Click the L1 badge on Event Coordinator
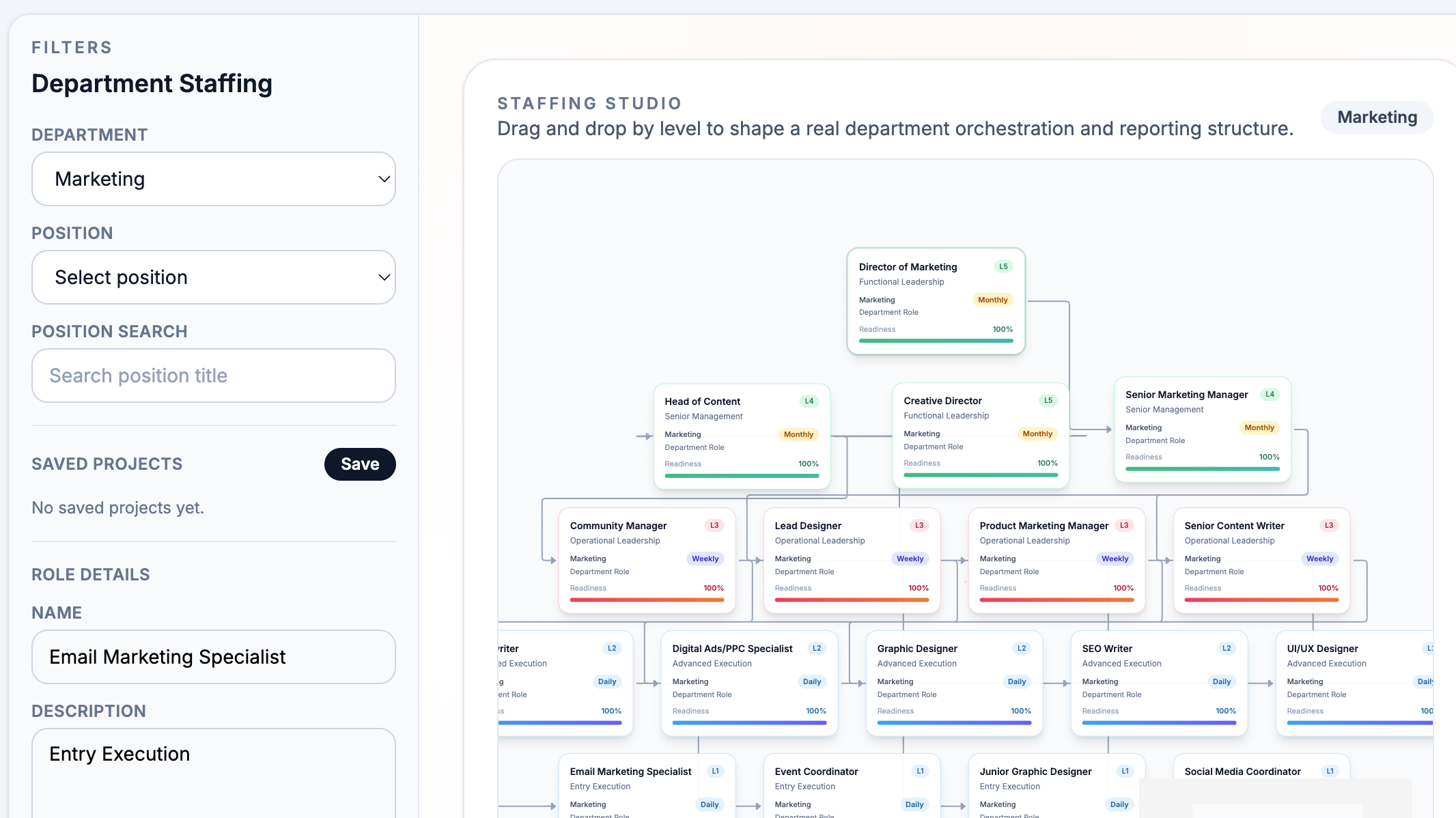Screen dimensions: 1456x818 click(x=919, y=771)
